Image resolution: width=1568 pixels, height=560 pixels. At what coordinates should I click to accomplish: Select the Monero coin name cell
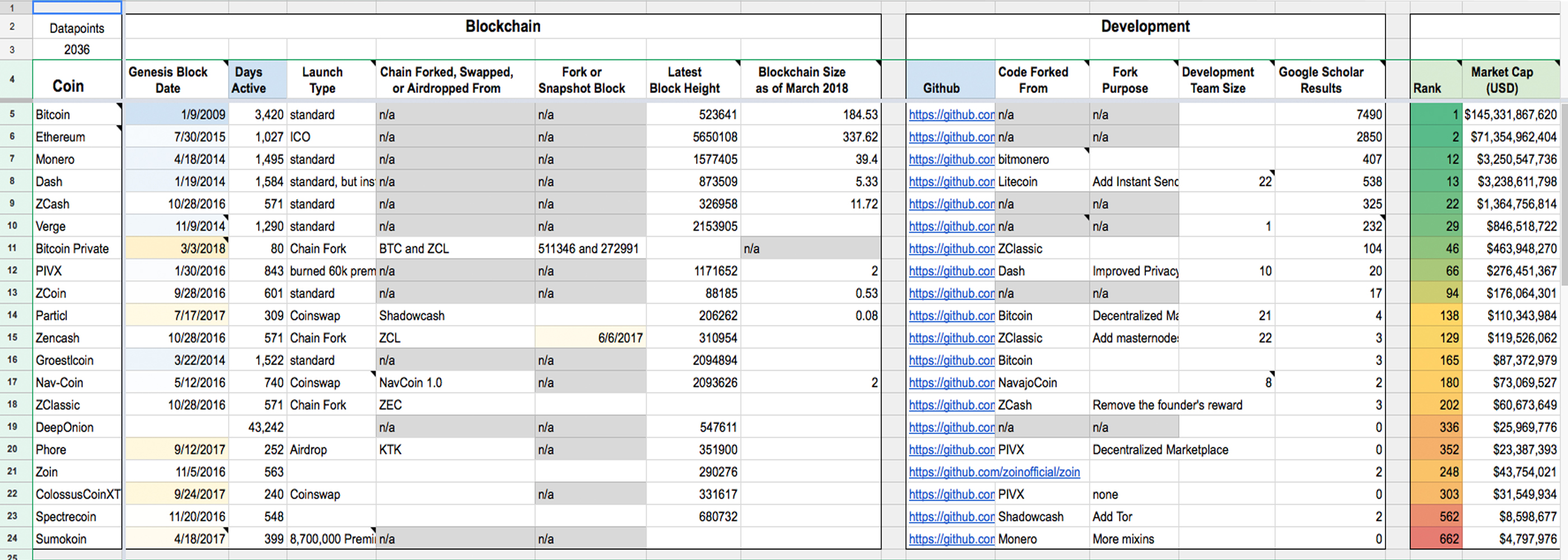[x=77, y=160]
